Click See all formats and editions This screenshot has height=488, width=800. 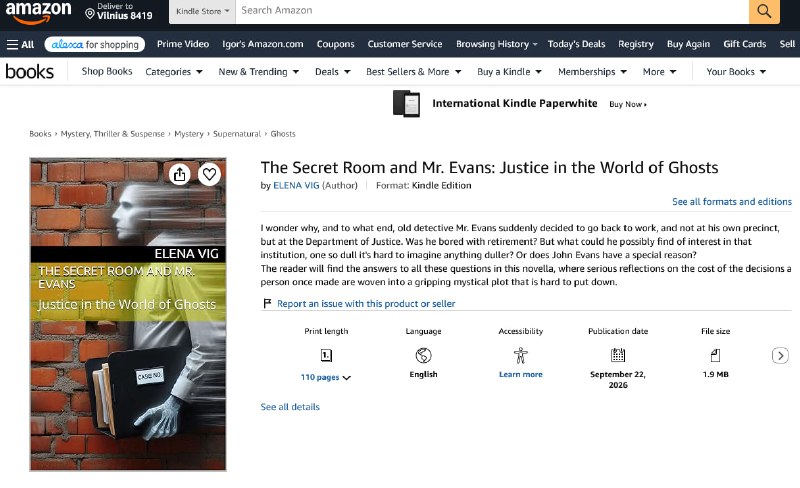tap(732, 202)
